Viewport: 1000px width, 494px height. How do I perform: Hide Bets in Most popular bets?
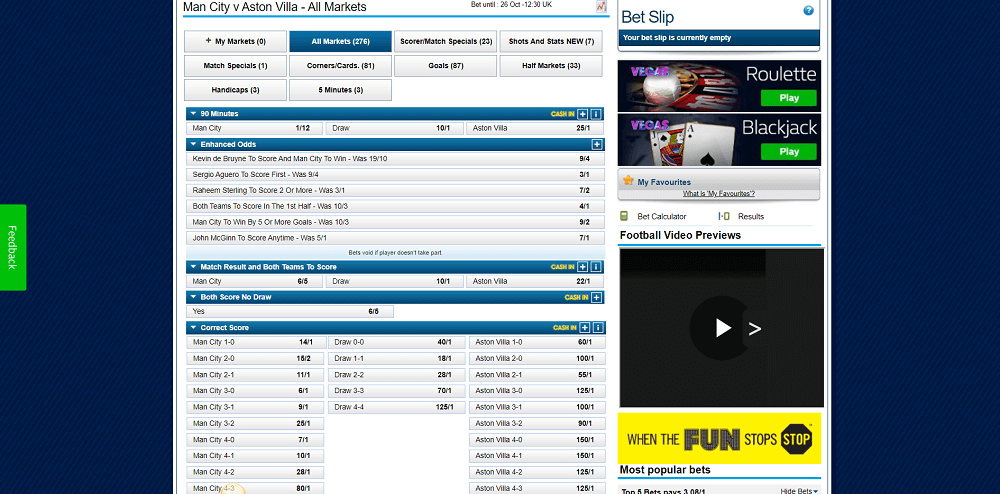pyautogui.click(x=799, y=491)
